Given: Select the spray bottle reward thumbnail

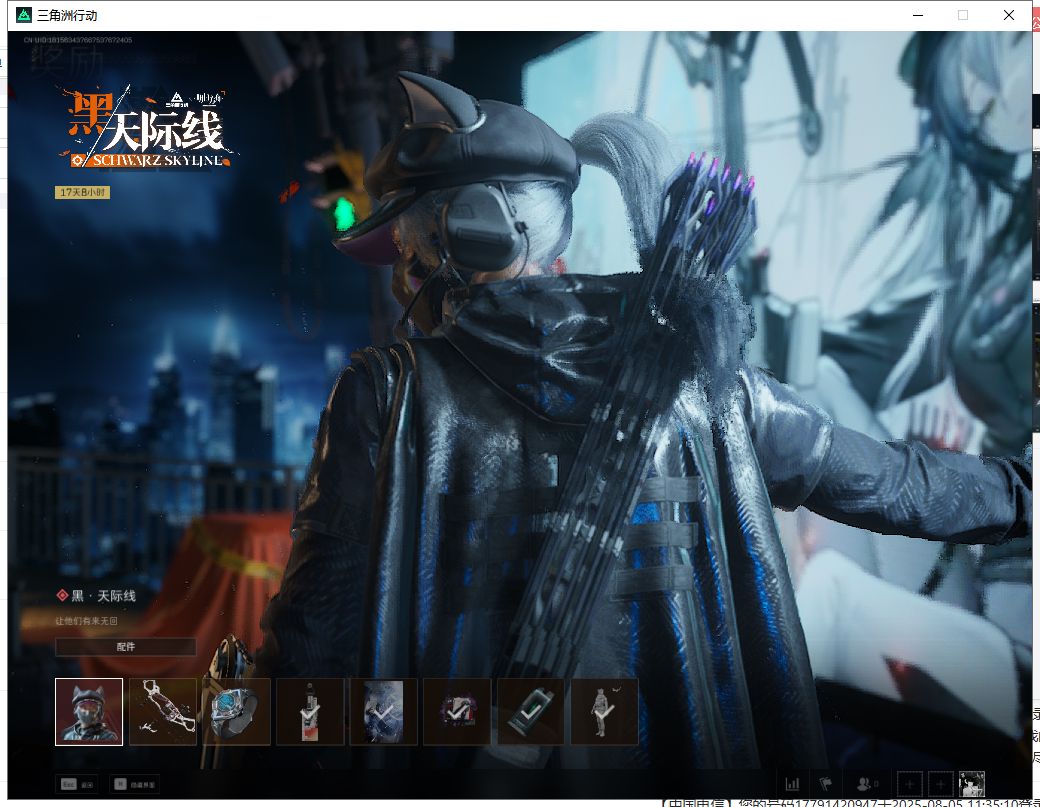Looking at the screenshot, I should click(310, 712).
